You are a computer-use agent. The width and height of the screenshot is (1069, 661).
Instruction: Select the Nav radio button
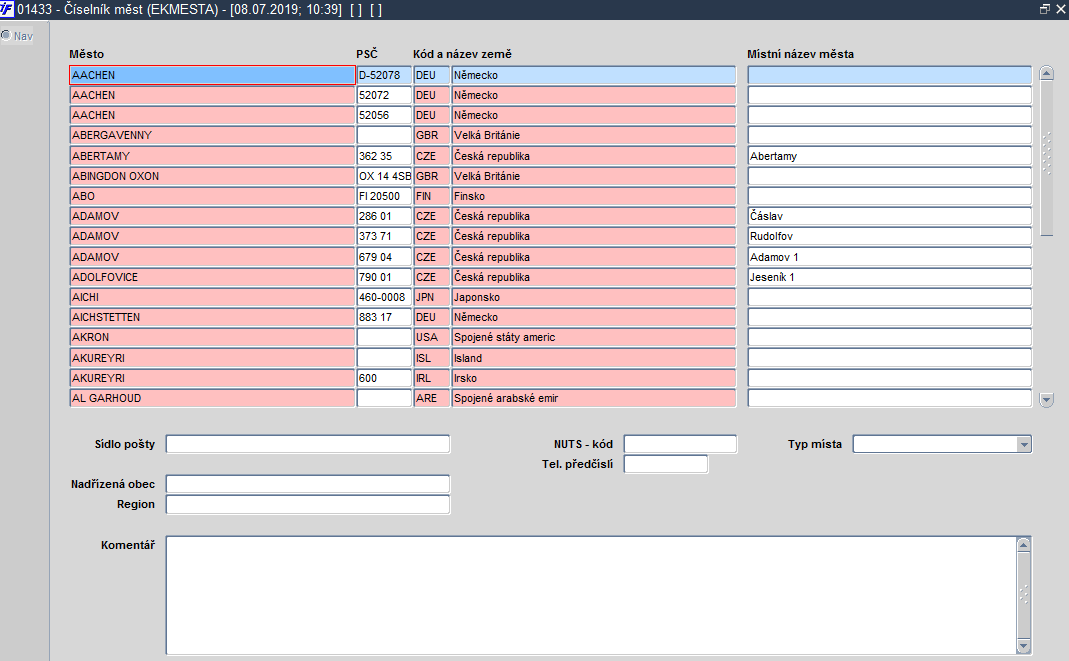click(x=6, y=35)
